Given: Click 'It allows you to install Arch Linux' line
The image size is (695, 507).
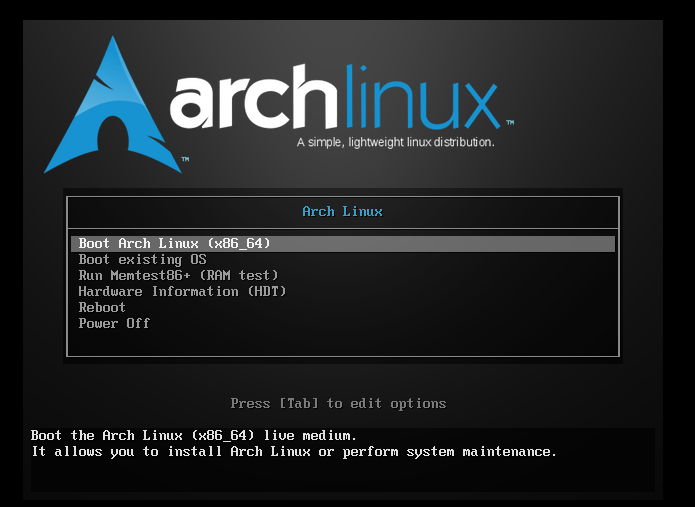Looking at the screenshot, I should point(293,452).
